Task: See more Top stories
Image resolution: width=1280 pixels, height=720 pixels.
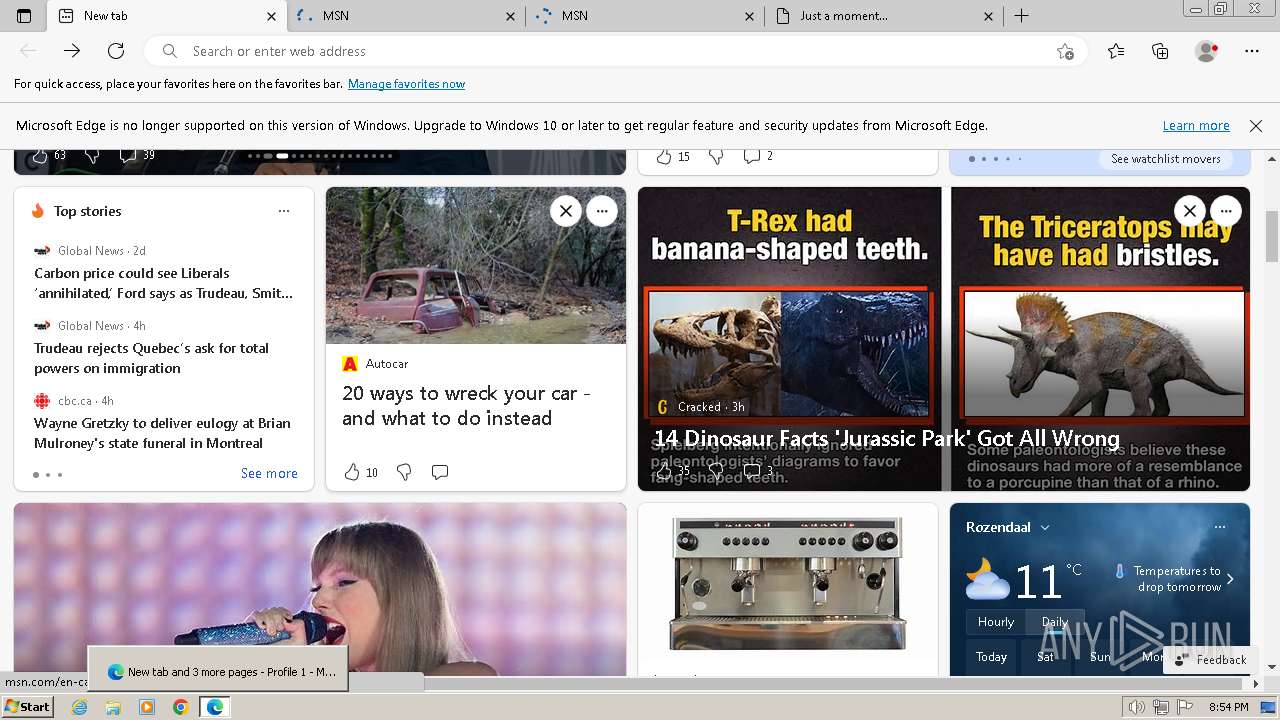Action: [x=269, y=474]
